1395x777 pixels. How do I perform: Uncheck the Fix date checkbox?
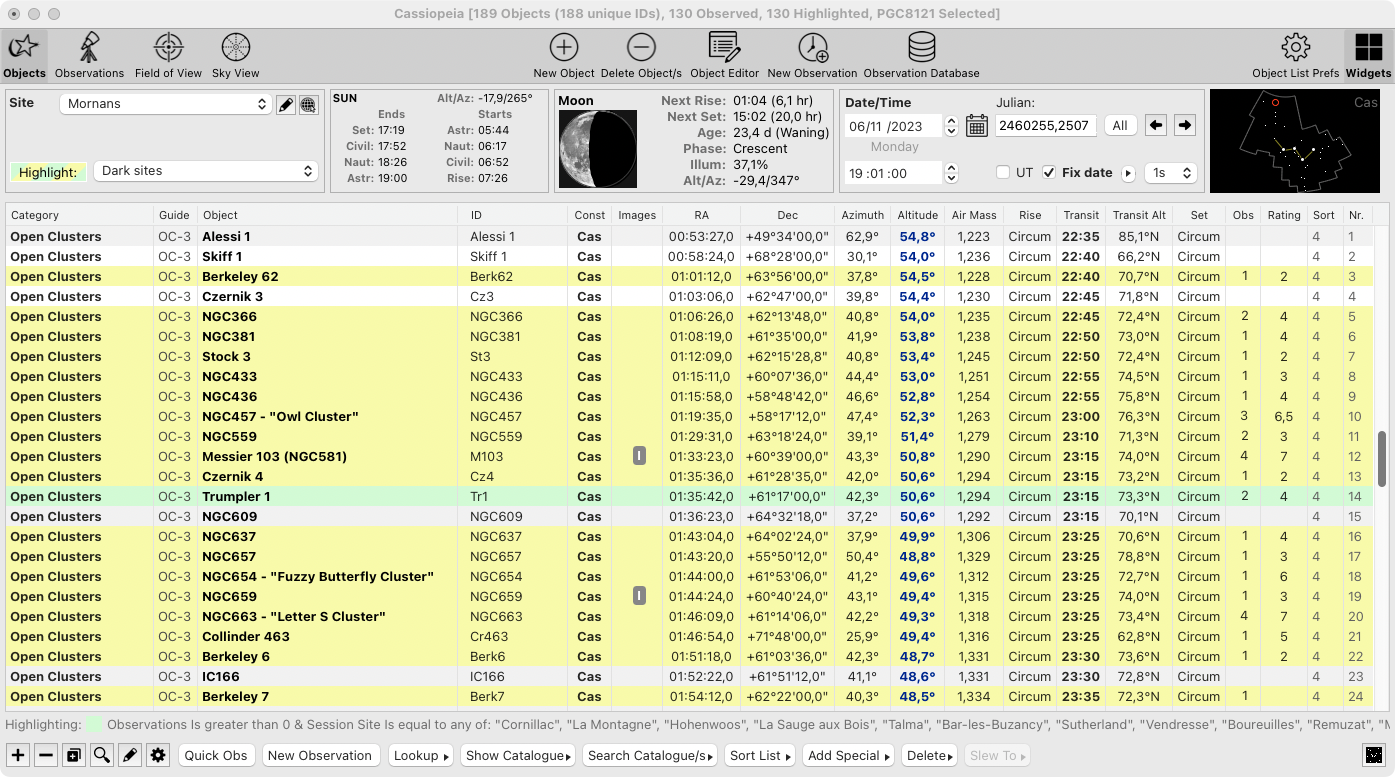[x=1048, y=172]
